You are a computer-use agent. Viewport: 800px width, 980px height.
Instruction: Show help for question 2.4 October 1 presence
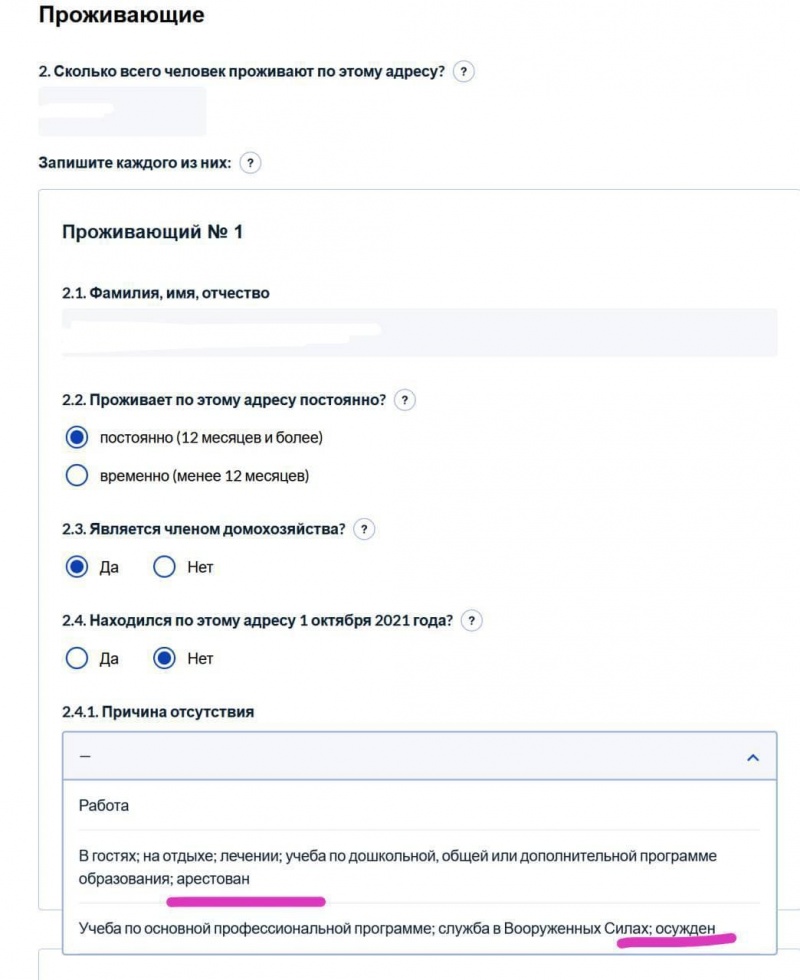click(471, 621)
